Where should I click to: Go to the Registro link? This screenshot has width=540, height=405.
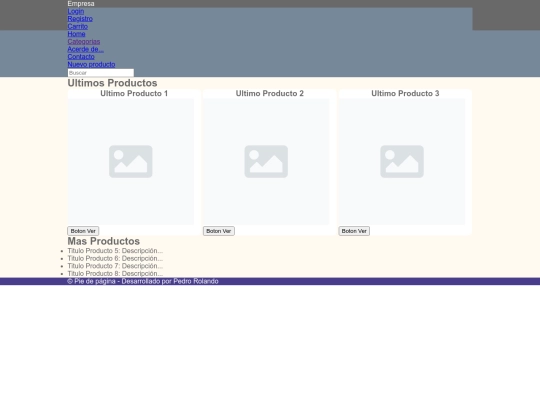coord(80,19)
